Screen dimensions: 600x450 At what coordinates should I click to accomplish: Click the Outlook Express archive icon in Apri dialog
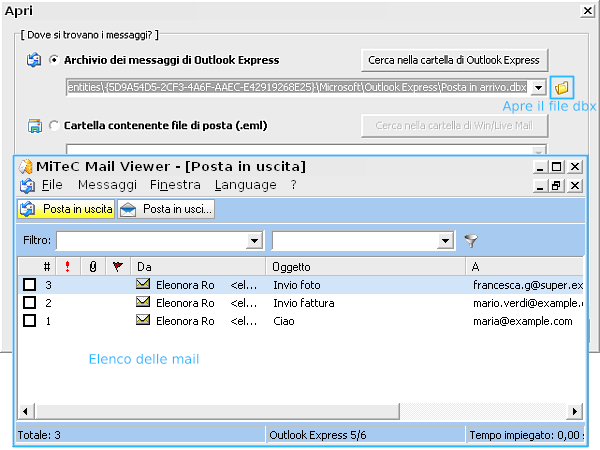click(34, 60)
